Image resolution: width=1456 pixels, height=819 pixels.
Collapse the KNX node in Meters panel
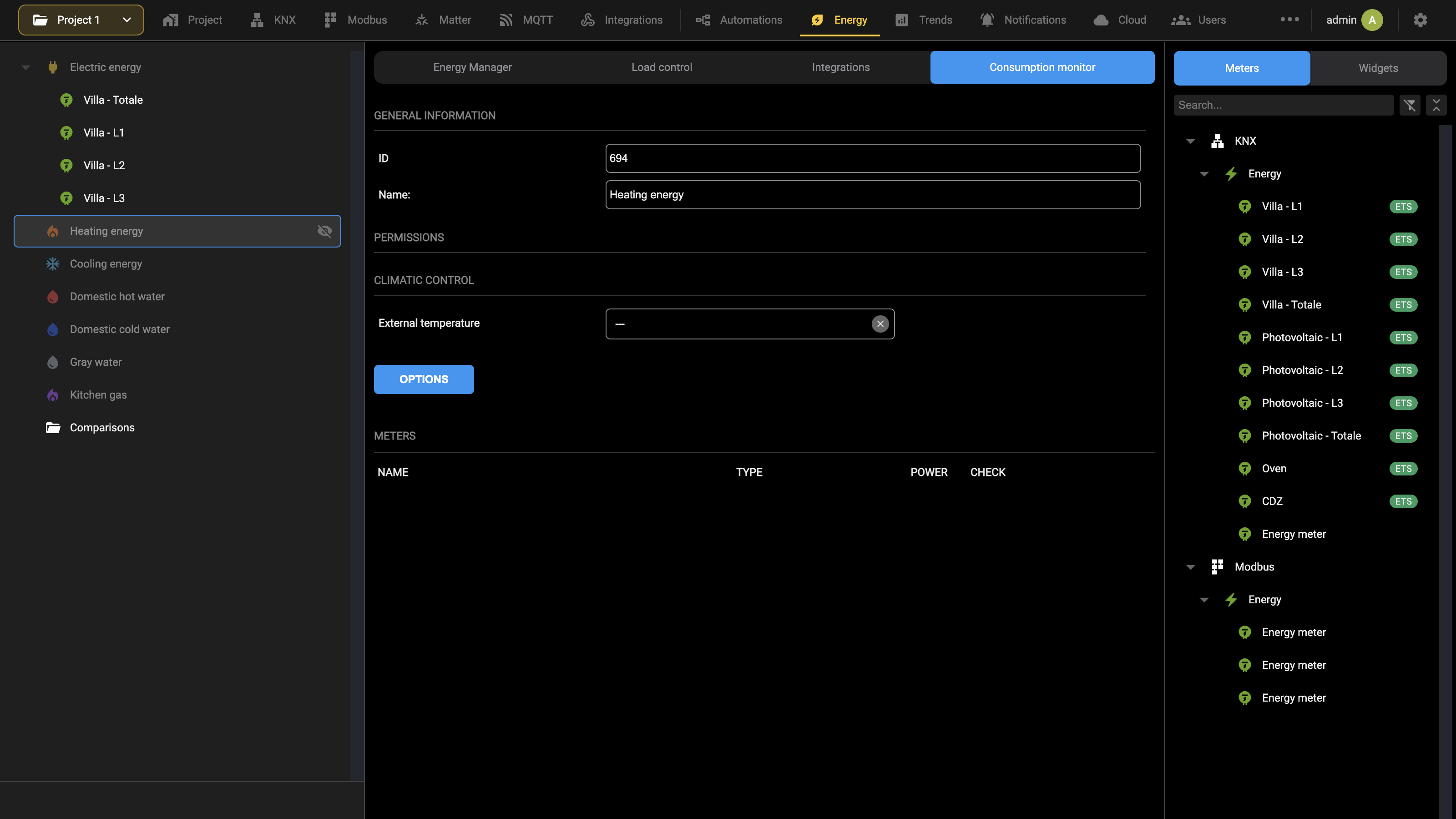pyautogui.click(x=1190, y=142)
